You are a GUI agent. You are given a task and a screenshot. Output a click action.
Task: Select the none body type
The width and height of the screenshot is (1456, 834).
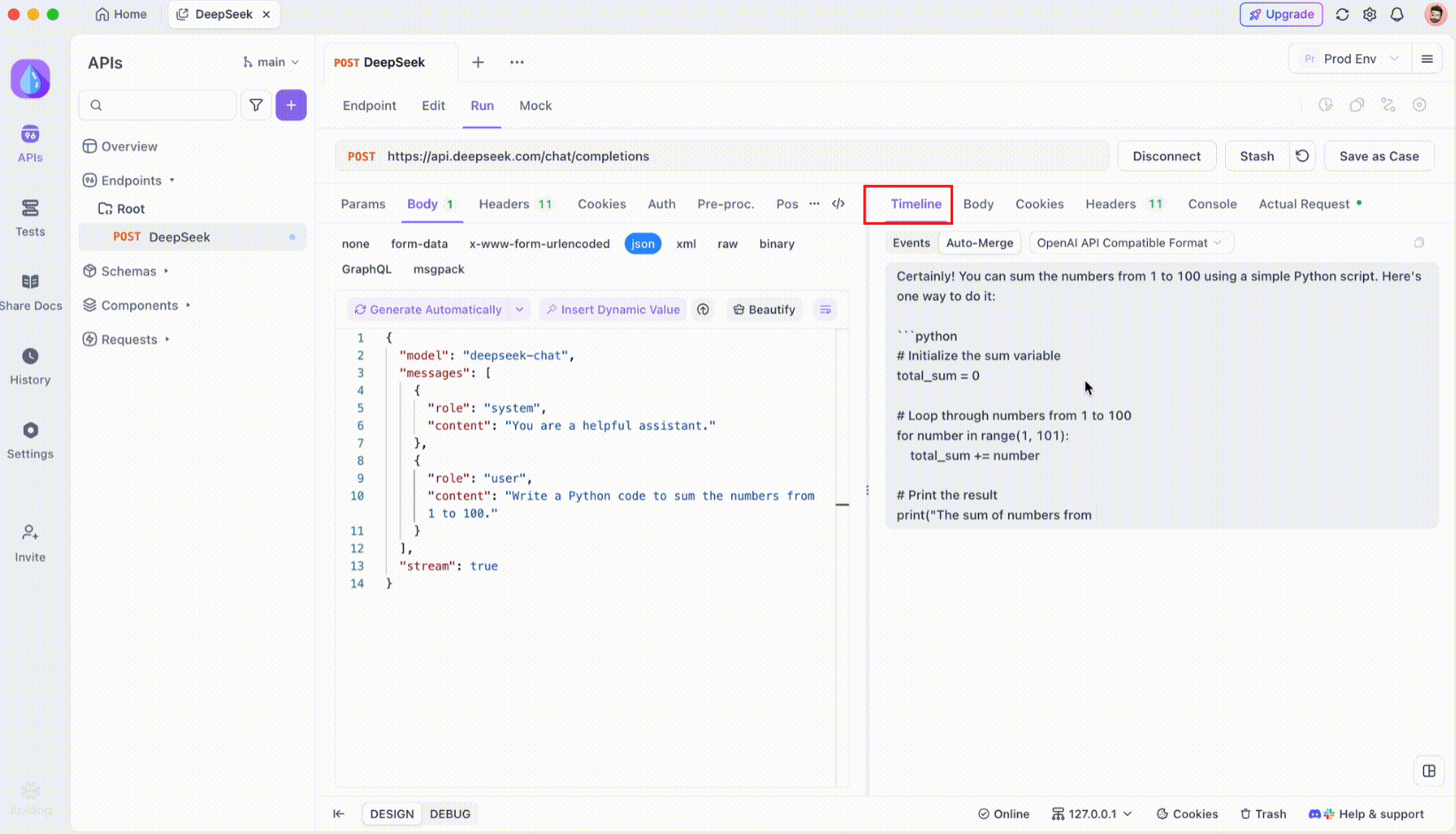point(356,243)
